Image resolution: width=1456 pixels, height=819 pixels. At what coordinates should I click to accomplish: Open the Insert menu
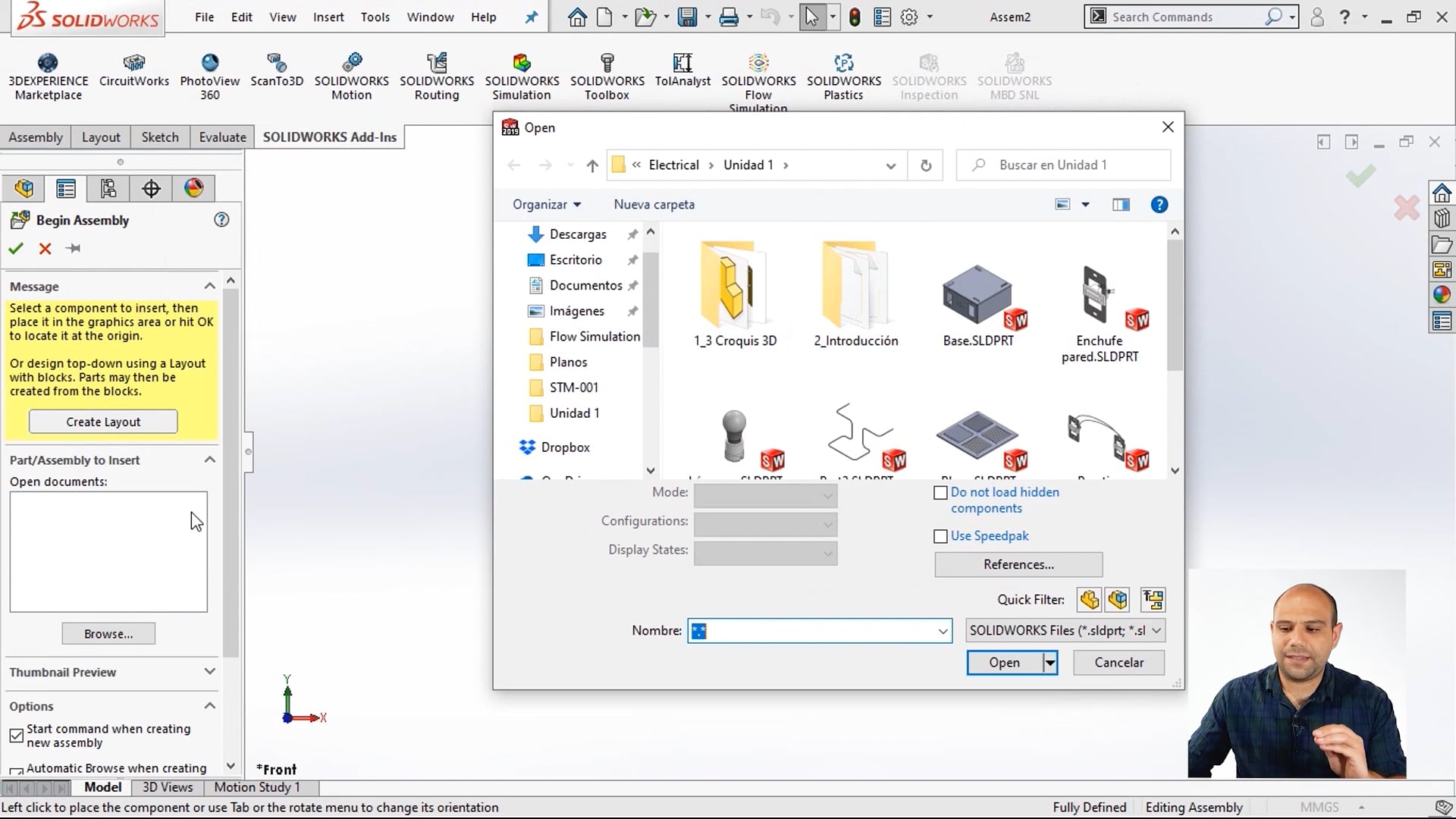[328, 17]
